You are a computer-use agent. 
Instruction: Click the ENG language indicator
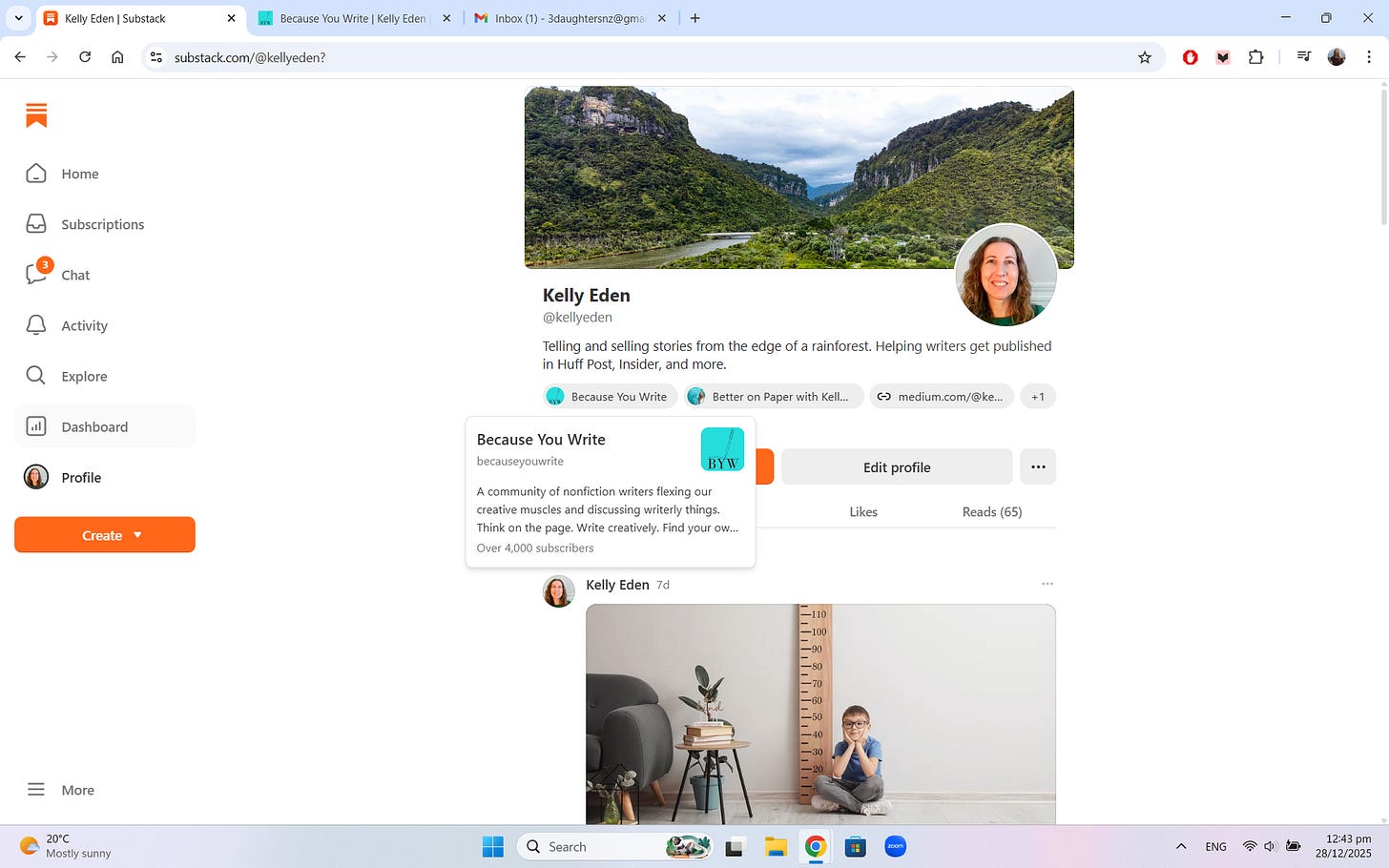pyautogui.click(x=1215, y=846)
